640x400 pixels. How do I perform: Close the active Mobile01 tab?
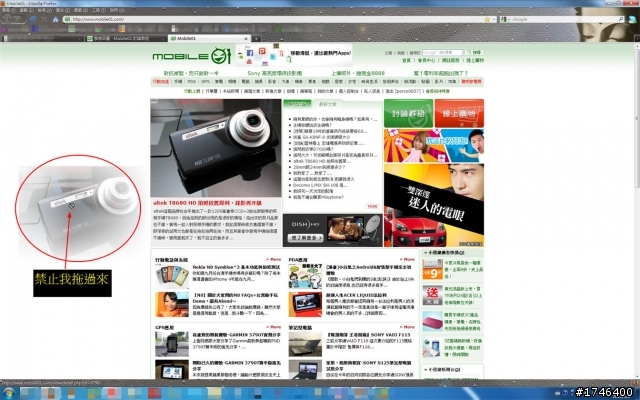tap(246, 38)
